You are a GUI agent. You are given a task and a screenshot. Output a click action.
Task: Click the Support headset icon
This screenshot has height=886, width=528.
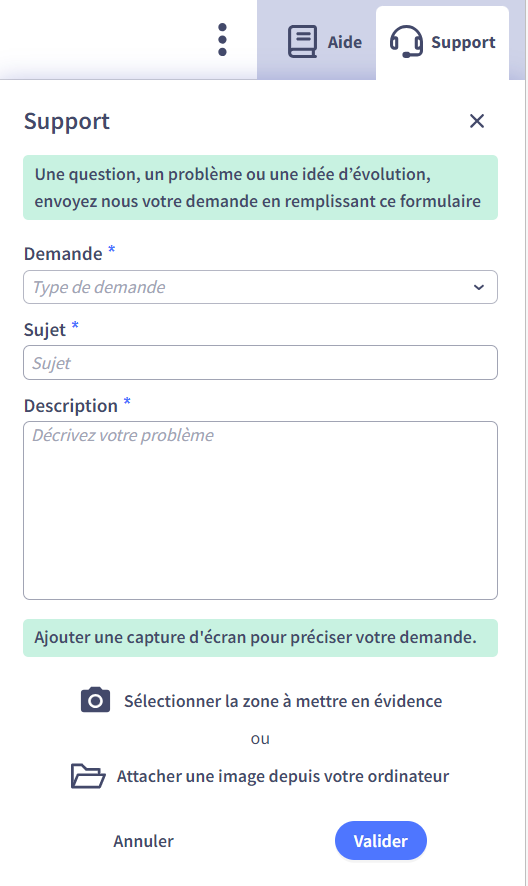point(406,42)
